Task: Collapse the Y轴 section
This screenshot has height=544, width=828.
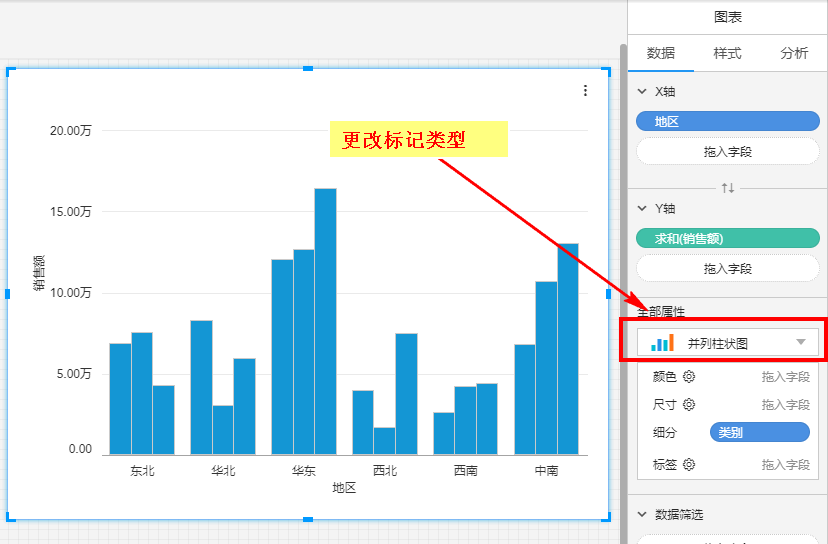Action: (642, 209)
